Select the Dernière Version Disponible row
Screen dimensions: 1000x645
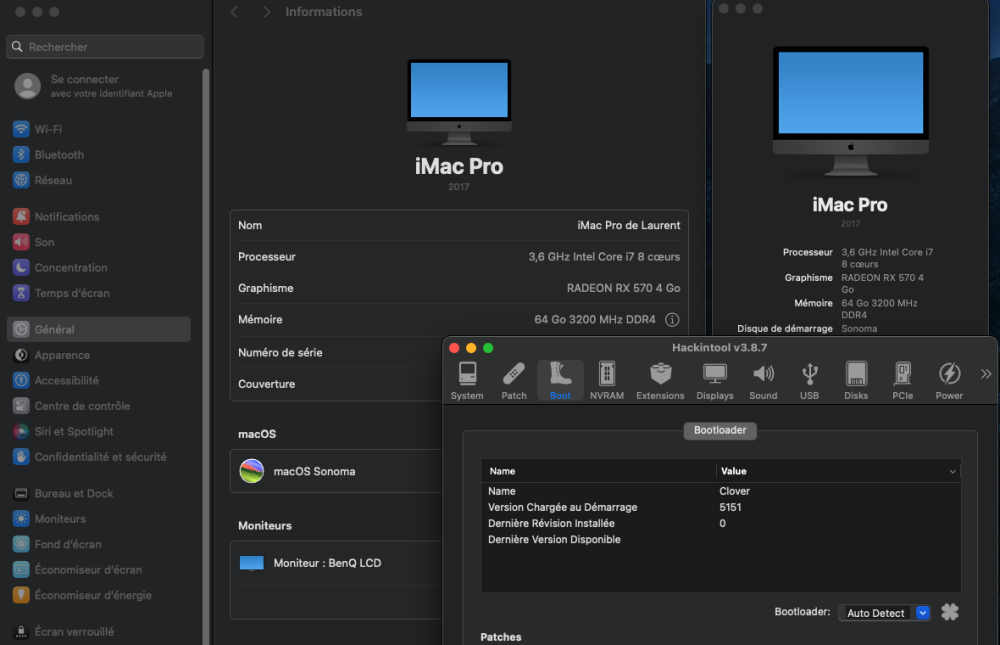click(721, 539)
